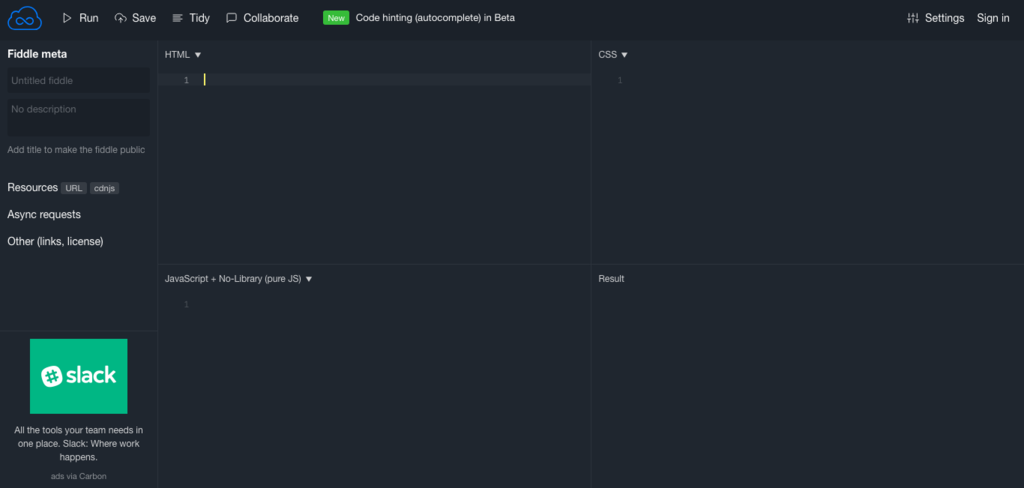1024x488 pixels.
Task: Click the Slack ad image
Action: 78,376
